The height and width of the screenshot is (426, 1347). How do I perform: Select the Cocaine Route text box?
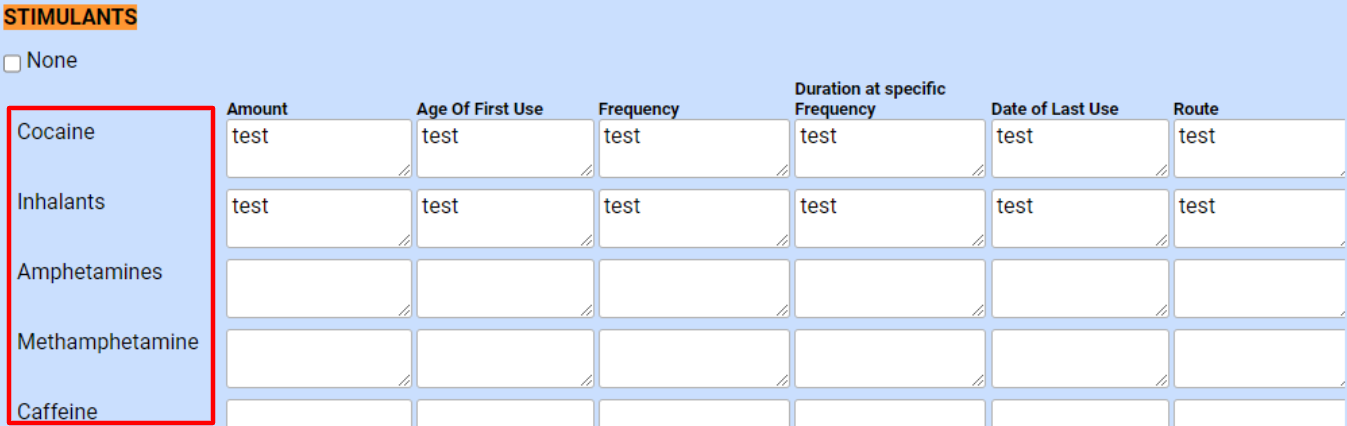point(1259,148)
